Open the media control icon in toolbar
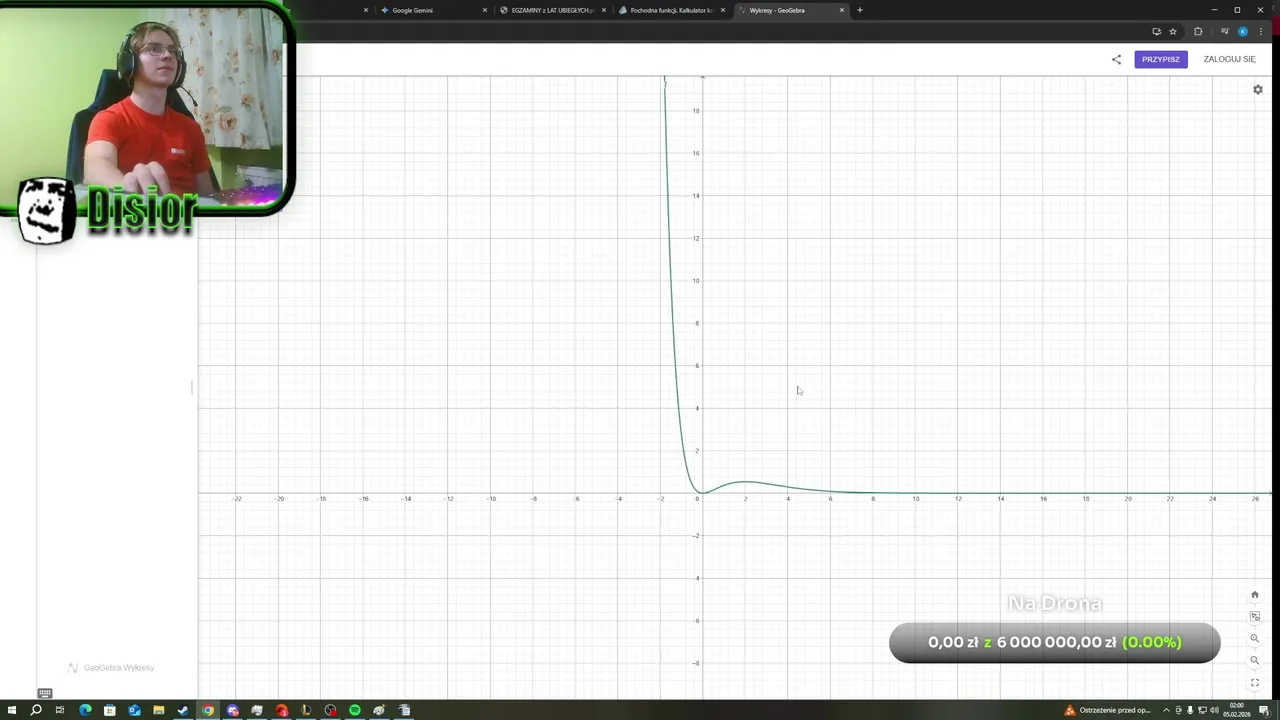 click(1224, 31)
